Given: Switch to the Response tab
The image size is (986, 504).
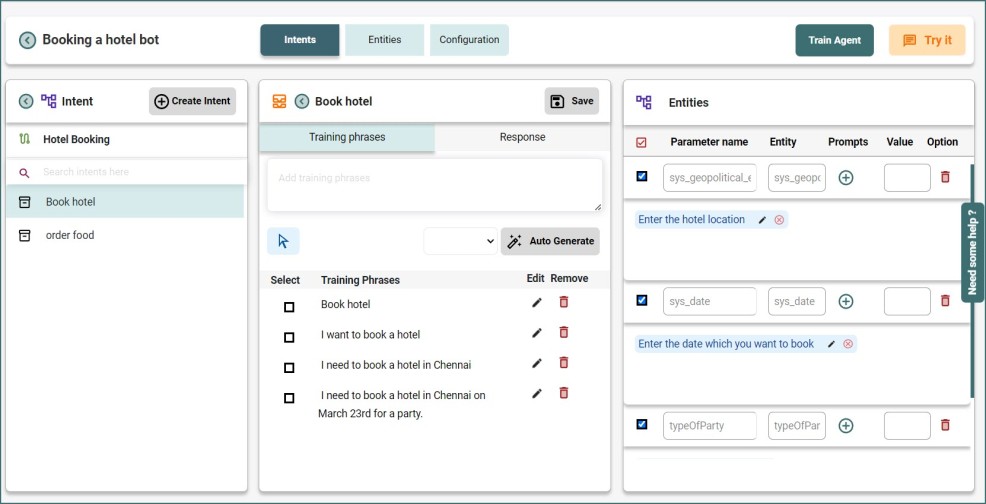Looking at the screenshot, I should 522,137.
